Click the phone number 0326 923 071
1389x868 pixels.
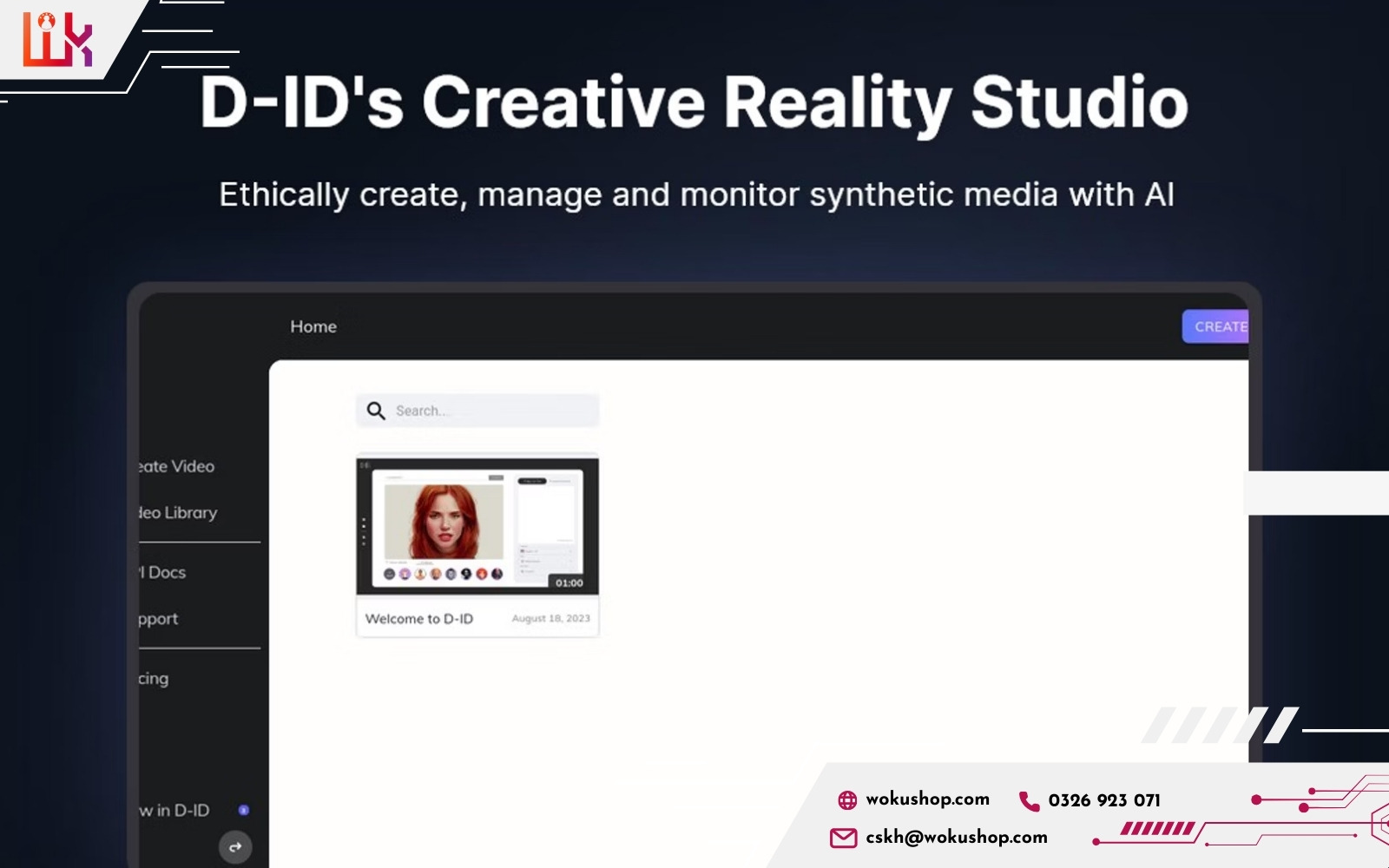point(1104,800)
